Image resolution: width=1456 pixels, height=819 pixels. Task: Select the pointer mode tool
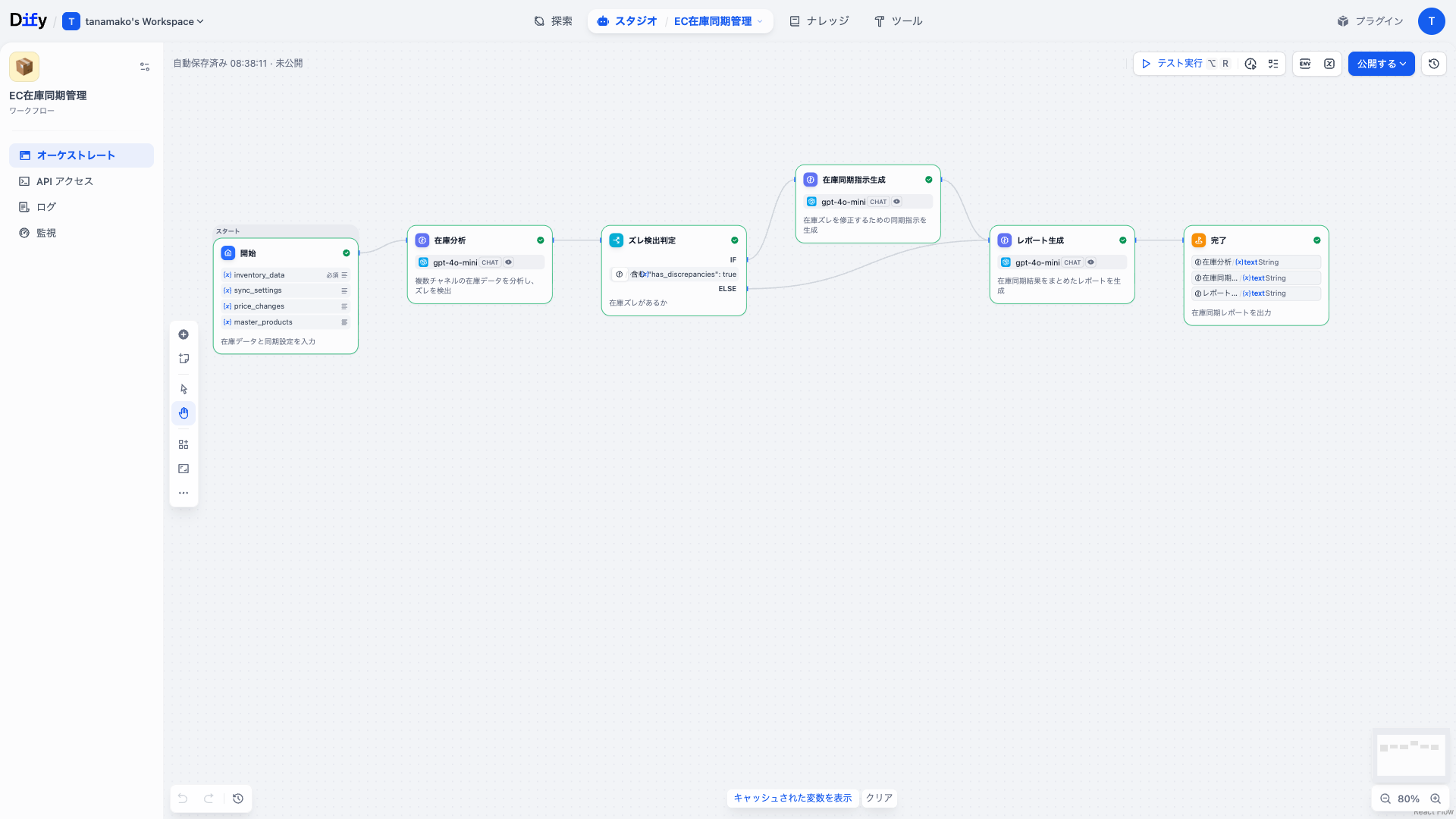184,389
